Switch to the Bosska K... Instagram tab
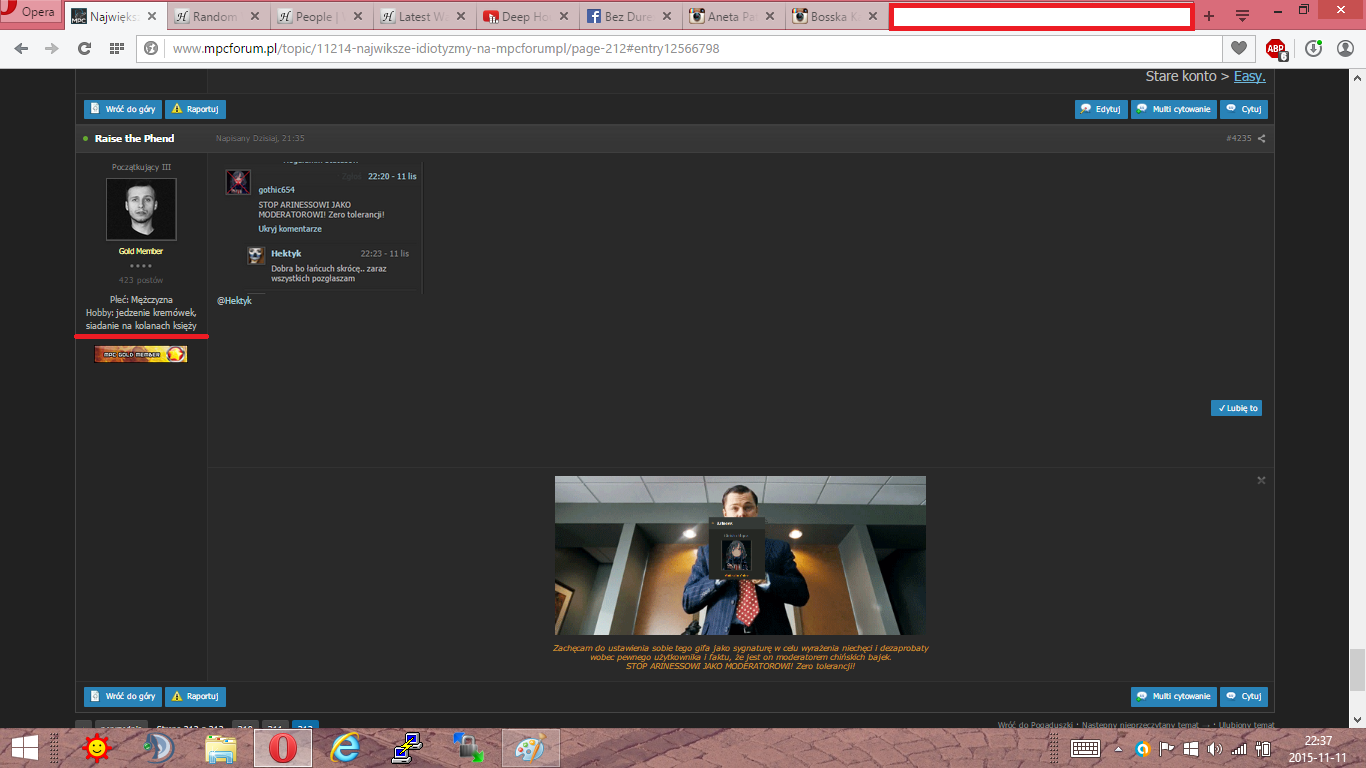Viewport: 1366px width, 768px height. point(836,17)
